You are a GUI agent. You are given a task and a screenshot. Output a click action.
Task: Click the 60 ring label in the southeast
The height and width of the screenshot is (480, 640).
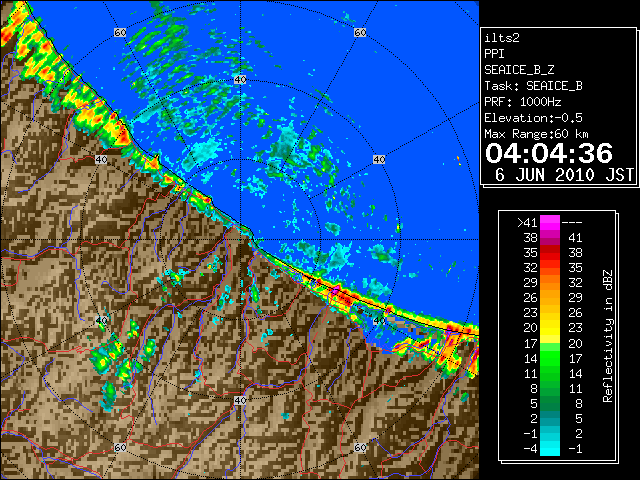[x=360, y=447]
